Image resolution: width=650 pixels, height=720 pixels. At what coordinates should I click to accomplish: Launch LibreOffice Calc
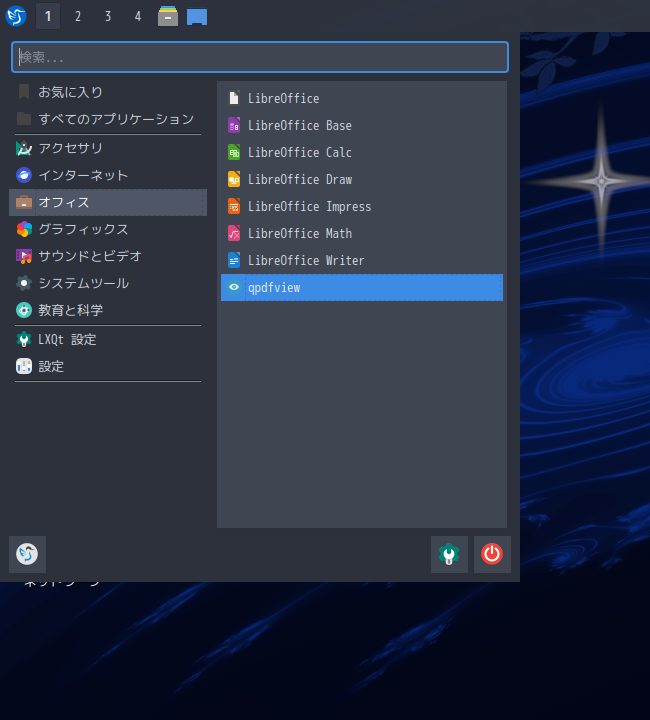(362, 152)
